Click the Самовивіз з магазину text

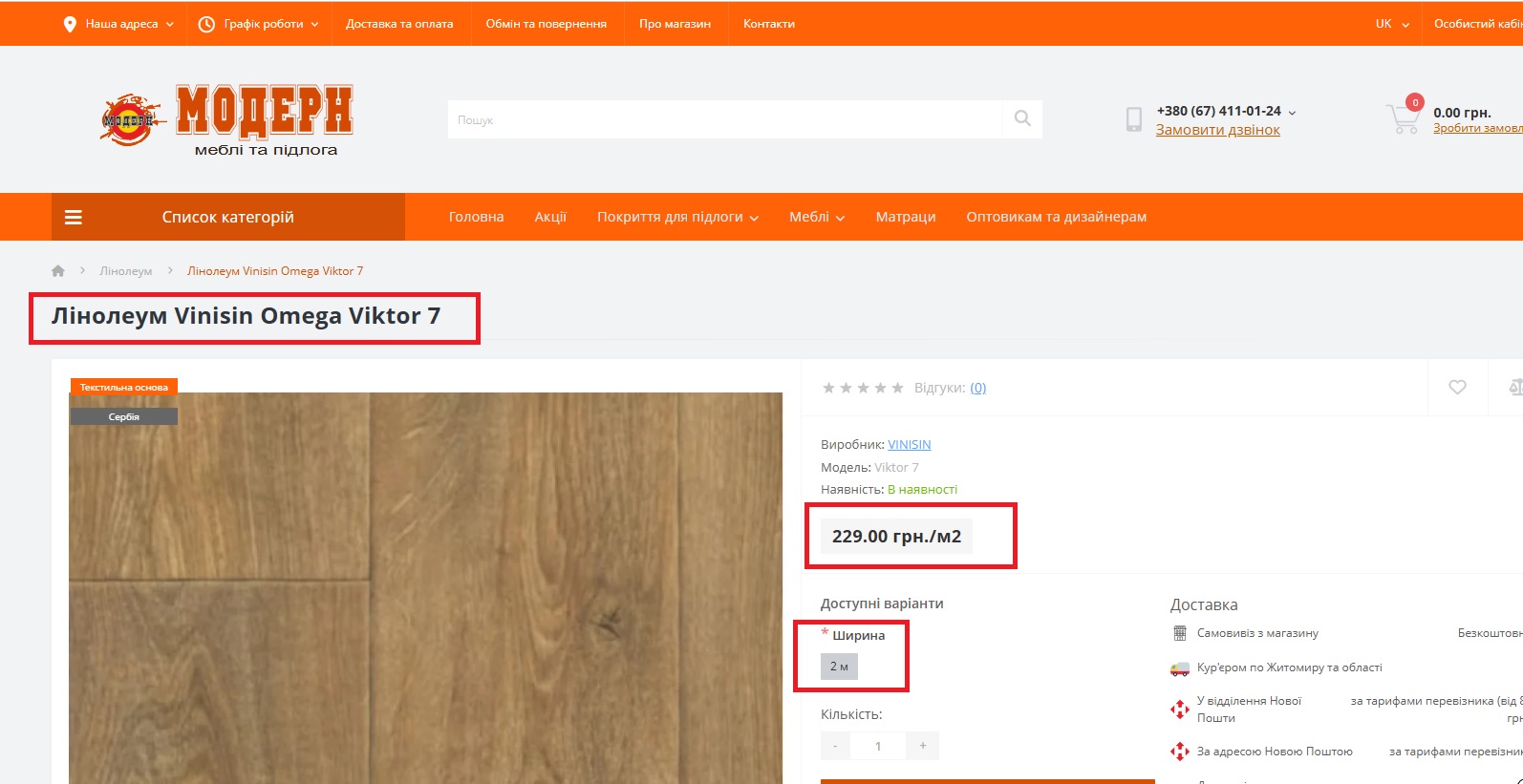tap(1257, 633)
